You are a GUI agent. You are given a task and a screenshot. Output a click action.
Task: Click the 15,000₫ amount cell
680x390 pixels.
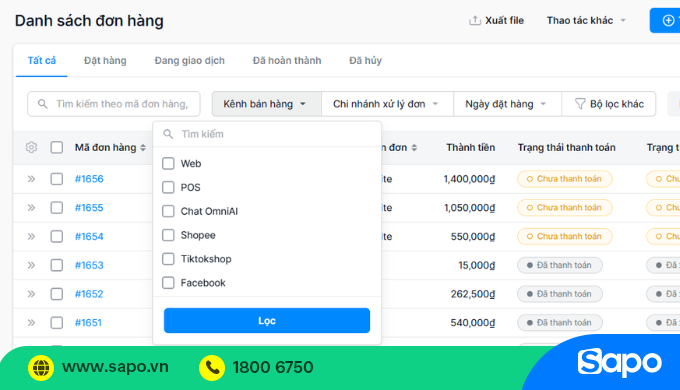pyautogui.click(x=477, y=265)
